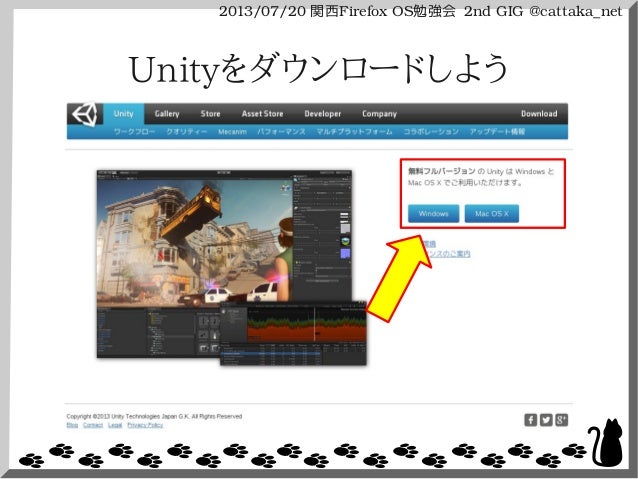Select the アップデート情報 submenu item

pyautogui.click(x=497, y=131)
